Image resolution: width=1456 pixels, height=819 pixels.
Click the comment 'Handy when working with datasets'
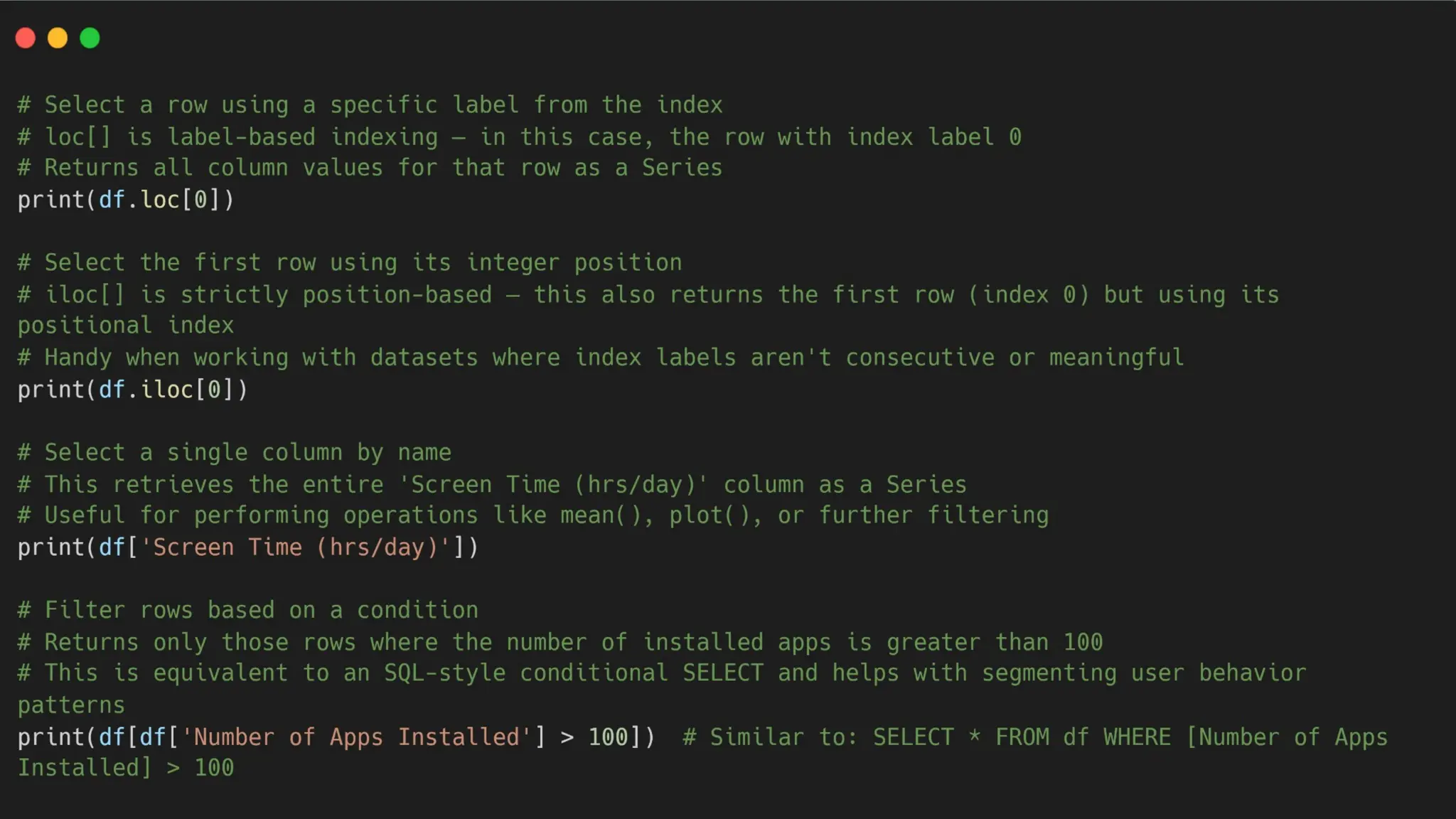[x=601, y=358]
